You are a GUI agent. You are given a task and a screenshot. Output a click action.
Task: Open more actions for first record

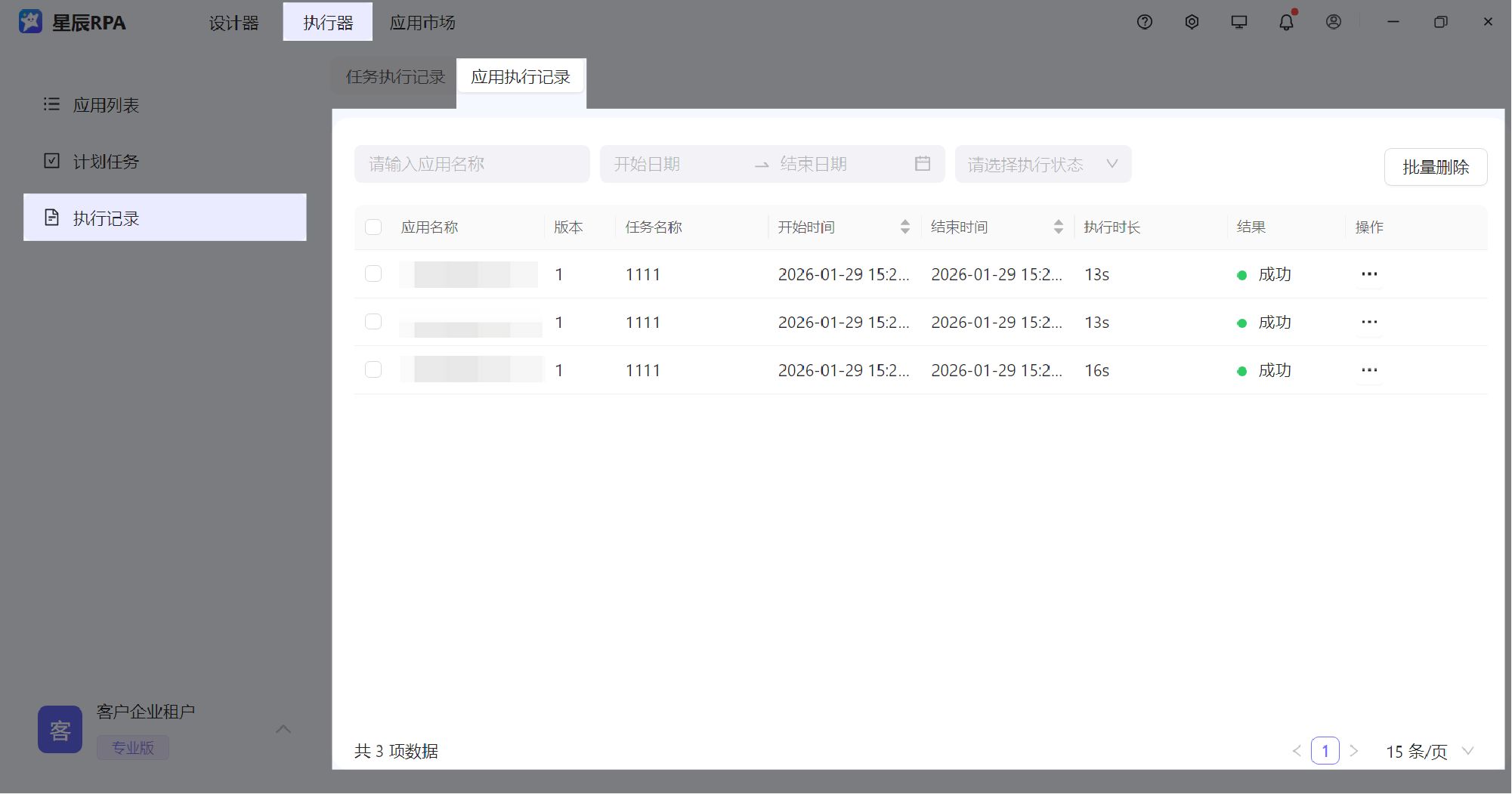[1369, 274]
